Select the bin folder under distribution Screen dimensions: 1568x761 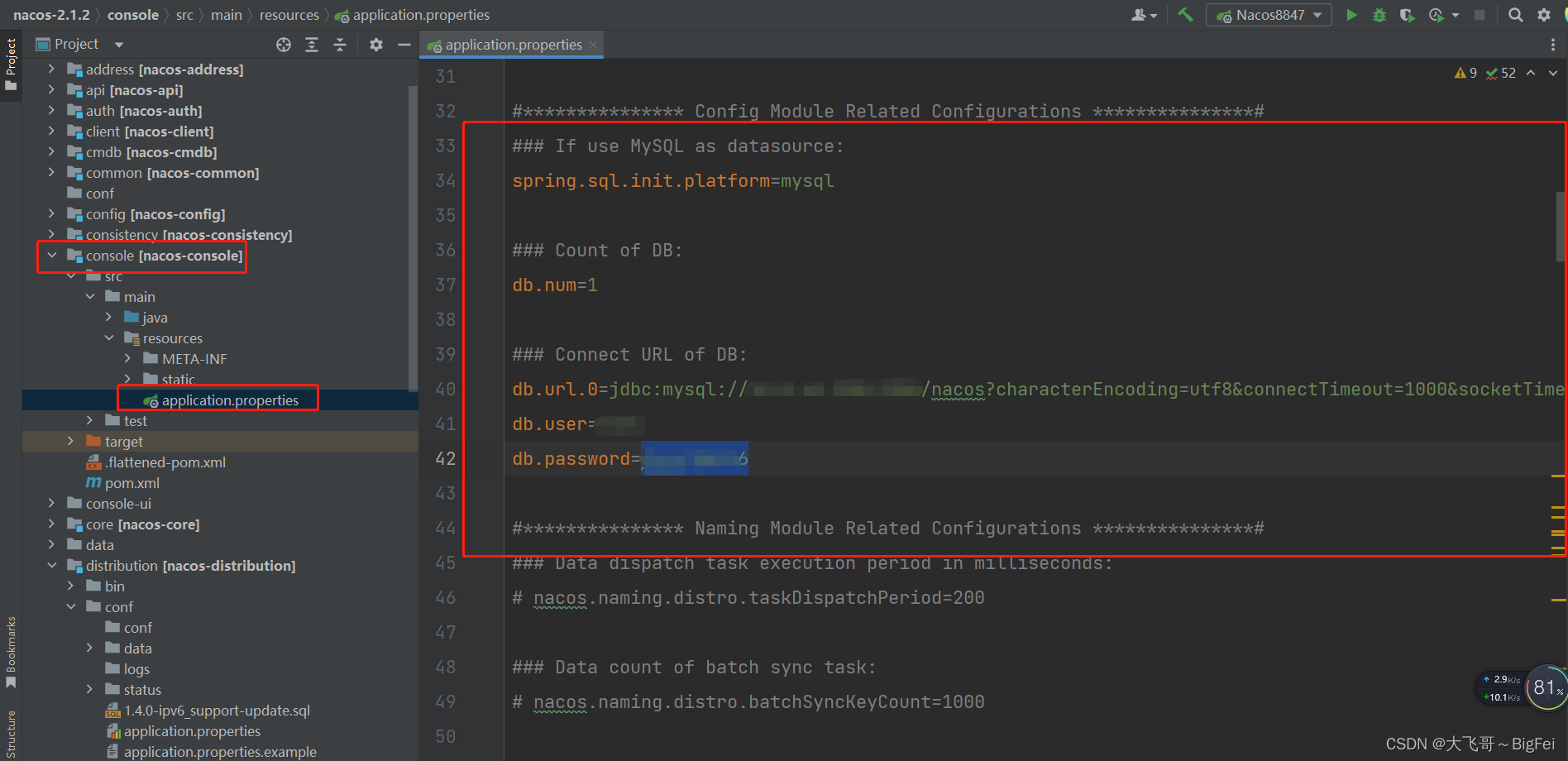coord(105,586)
